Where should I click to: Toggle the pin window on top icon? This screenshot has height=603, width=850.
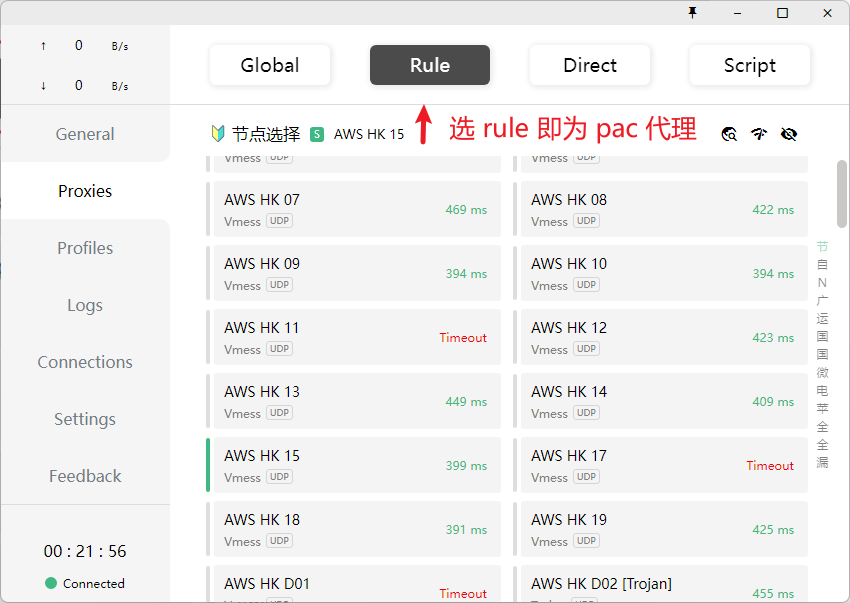[692, 12]
